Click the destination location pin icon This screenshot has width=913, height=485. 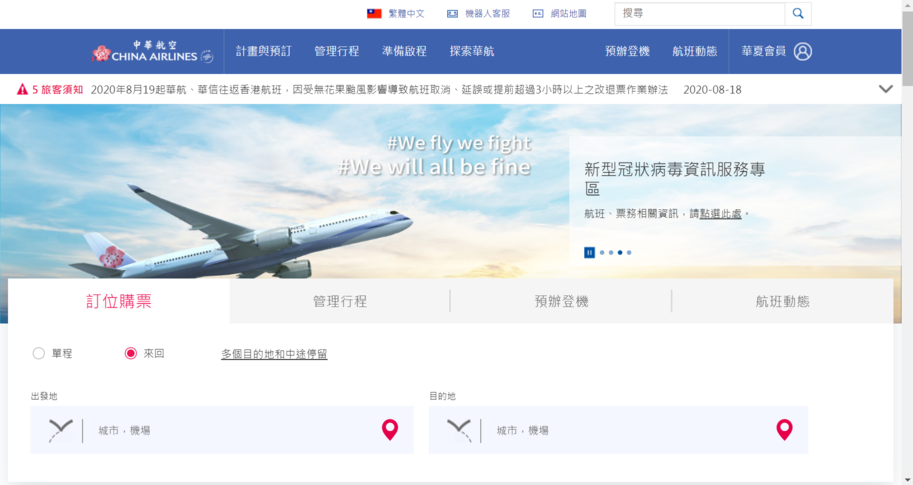pyautogui.click(x=784, y=430)
